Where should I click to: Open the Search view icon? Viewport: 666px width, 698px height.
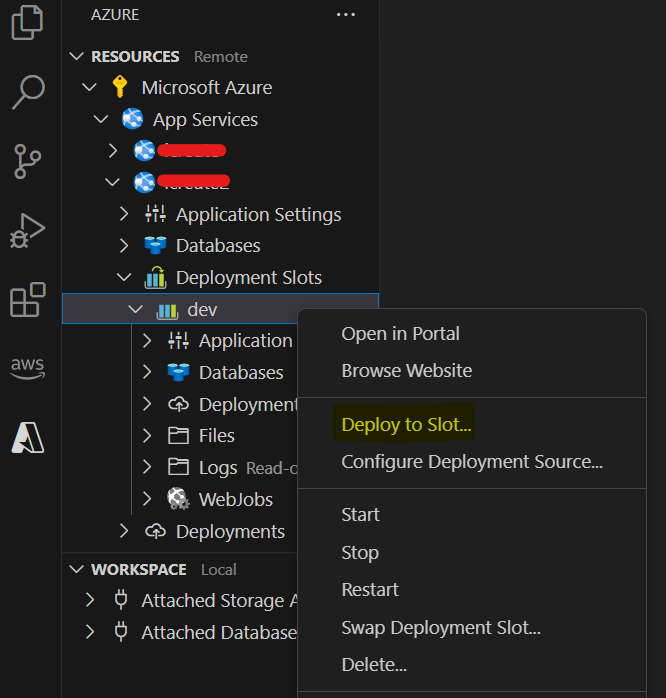click(x=27, y=91)
